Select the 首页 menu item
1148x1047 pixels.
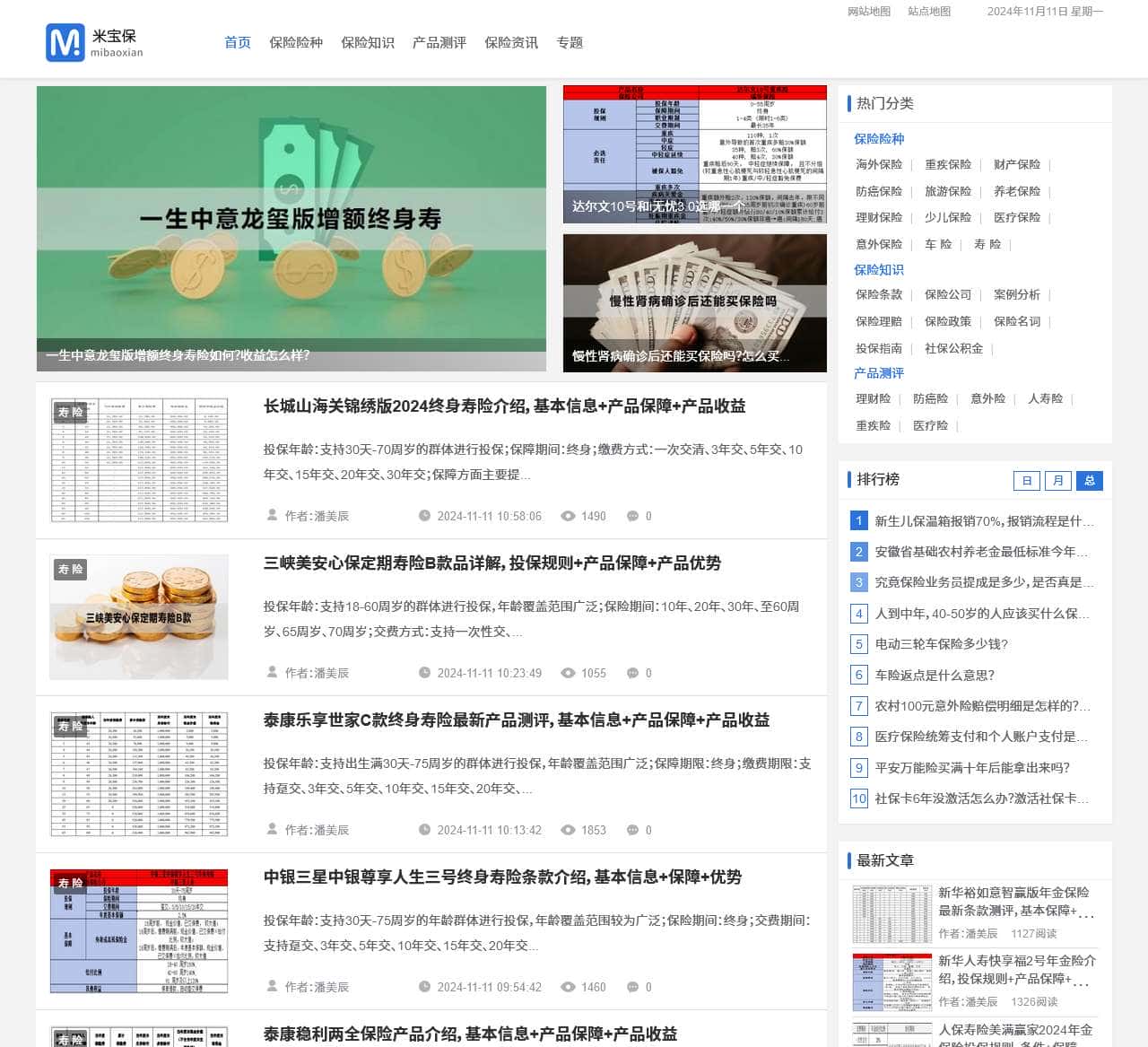point(237,42)
